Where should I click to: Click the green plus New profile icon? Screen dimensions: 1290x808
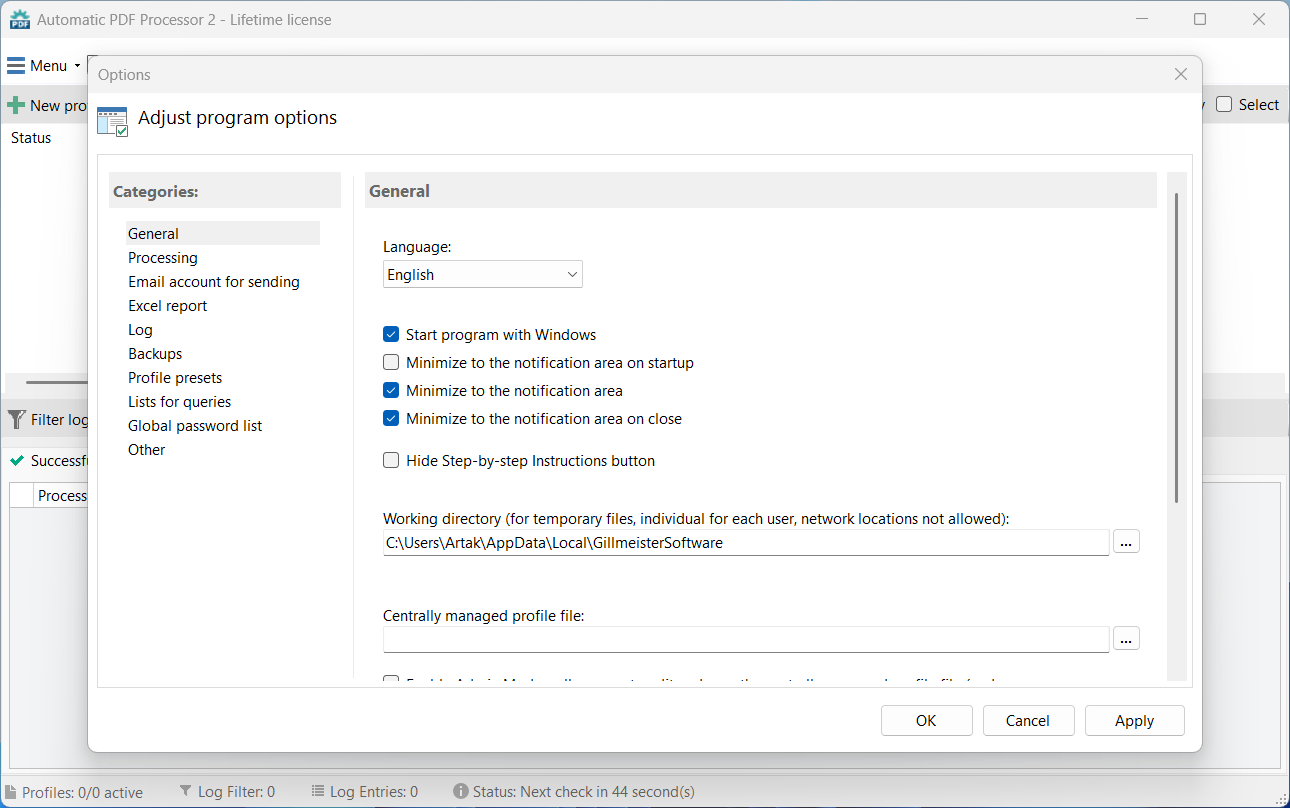coord(16,105)
